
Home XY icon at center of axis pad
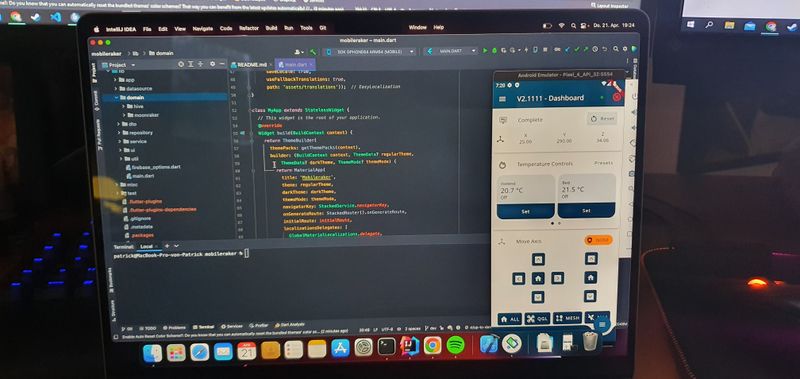[x=538, y=279]
